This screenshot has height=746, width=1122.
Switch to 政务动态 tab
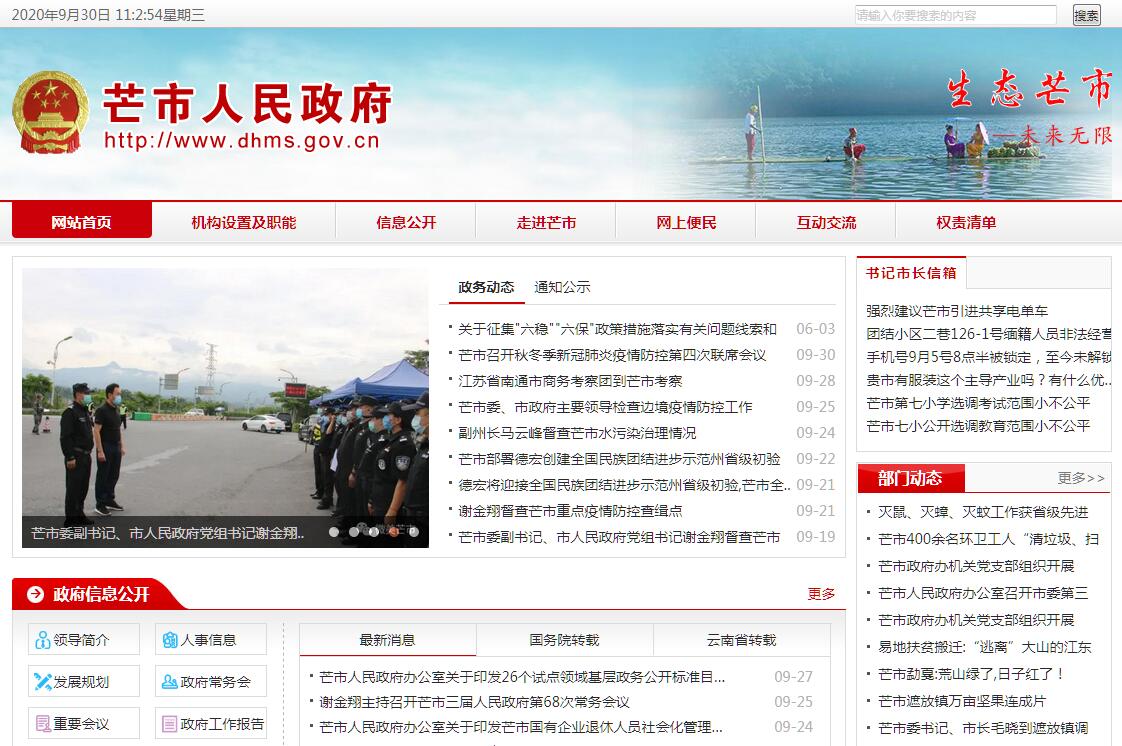(486, 288)
